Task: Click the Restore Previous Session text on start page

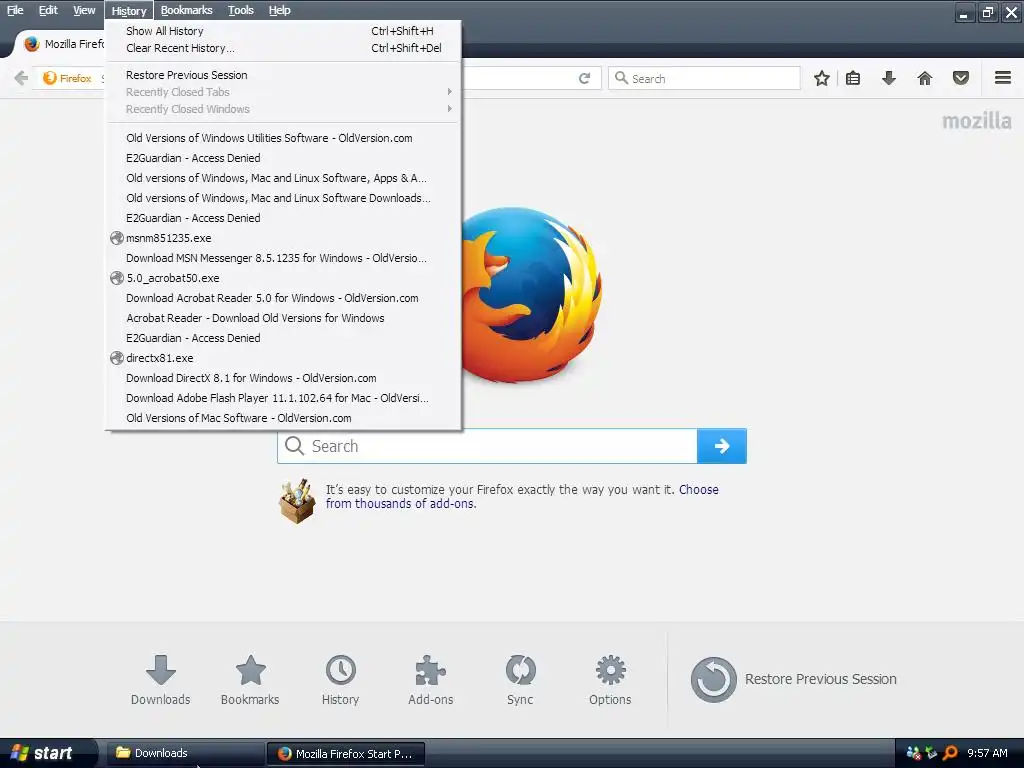Action: click(x=821, y=679)
